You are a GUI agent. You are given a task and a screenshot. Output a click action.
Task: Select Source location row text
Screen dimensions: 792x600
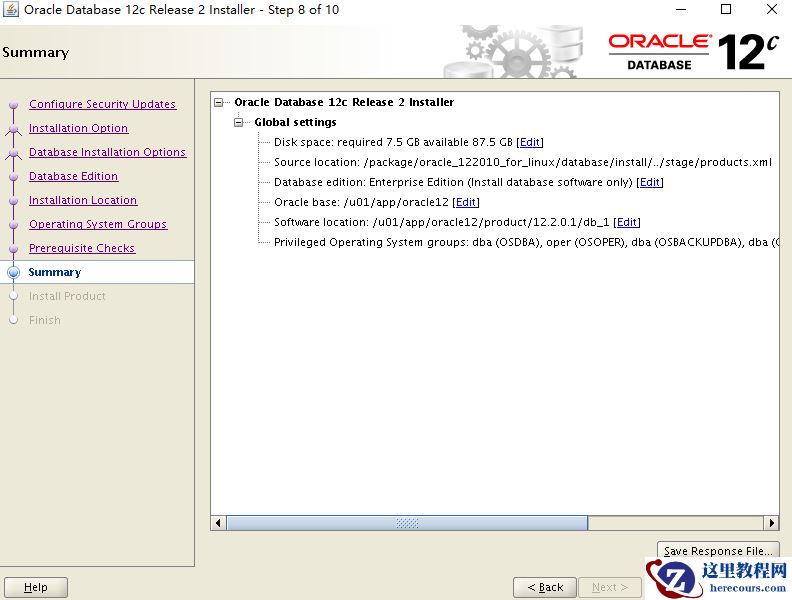click(x=523, y=162)
